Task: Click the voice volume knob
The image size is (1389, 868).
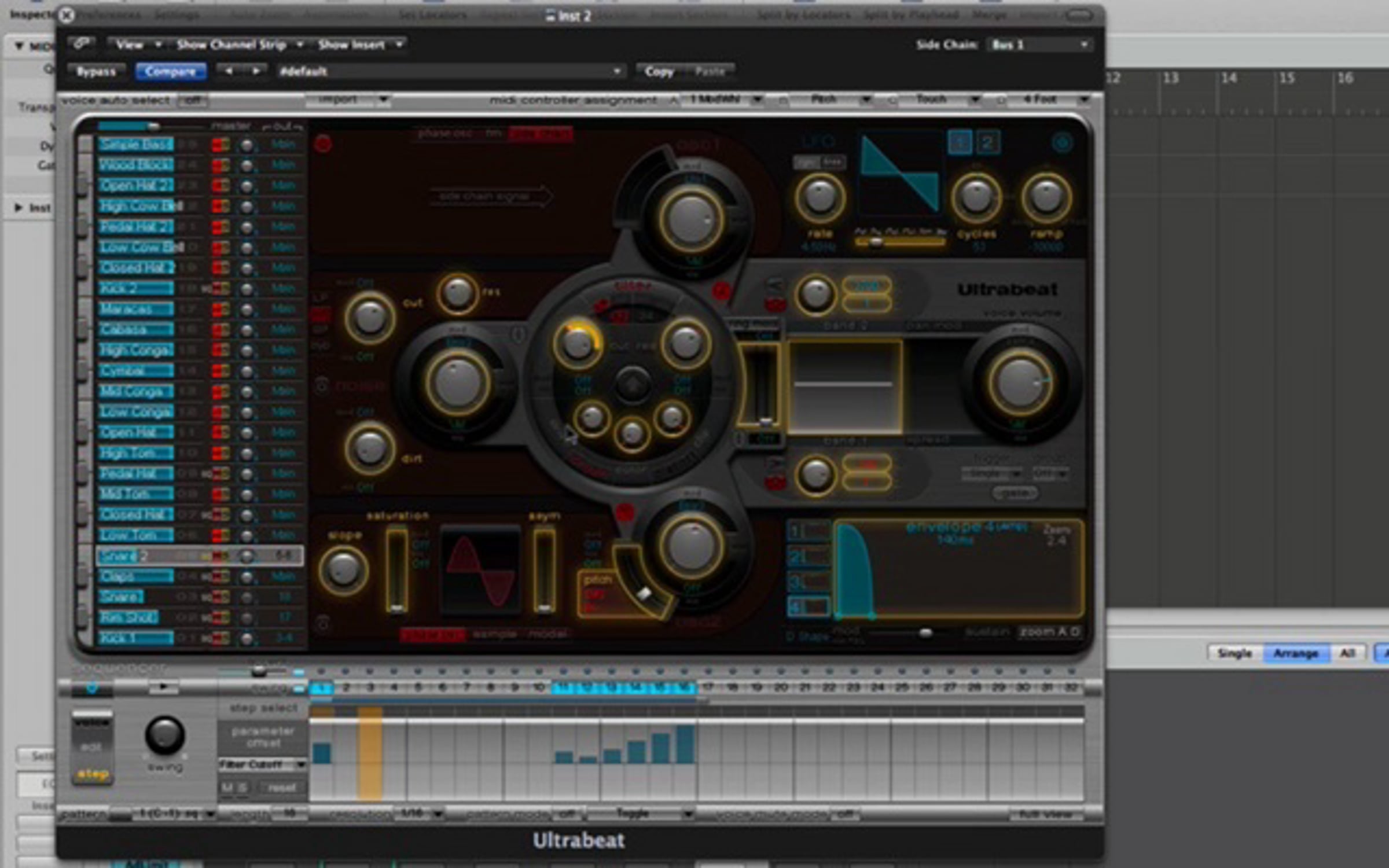Action: [x=1020, y=382]
